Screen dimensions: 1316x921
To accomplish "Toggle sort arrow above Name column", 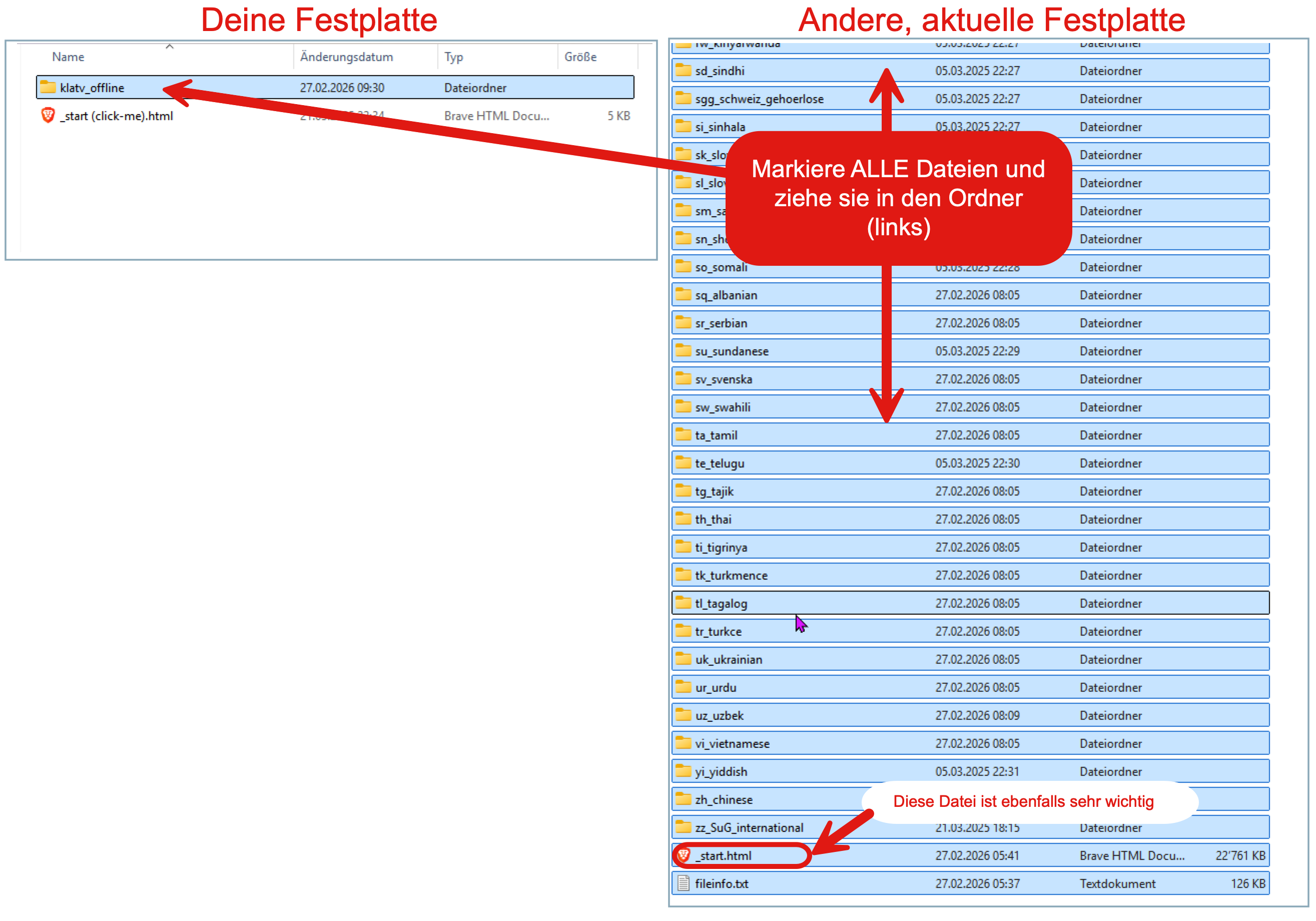I will coord(170,47).
